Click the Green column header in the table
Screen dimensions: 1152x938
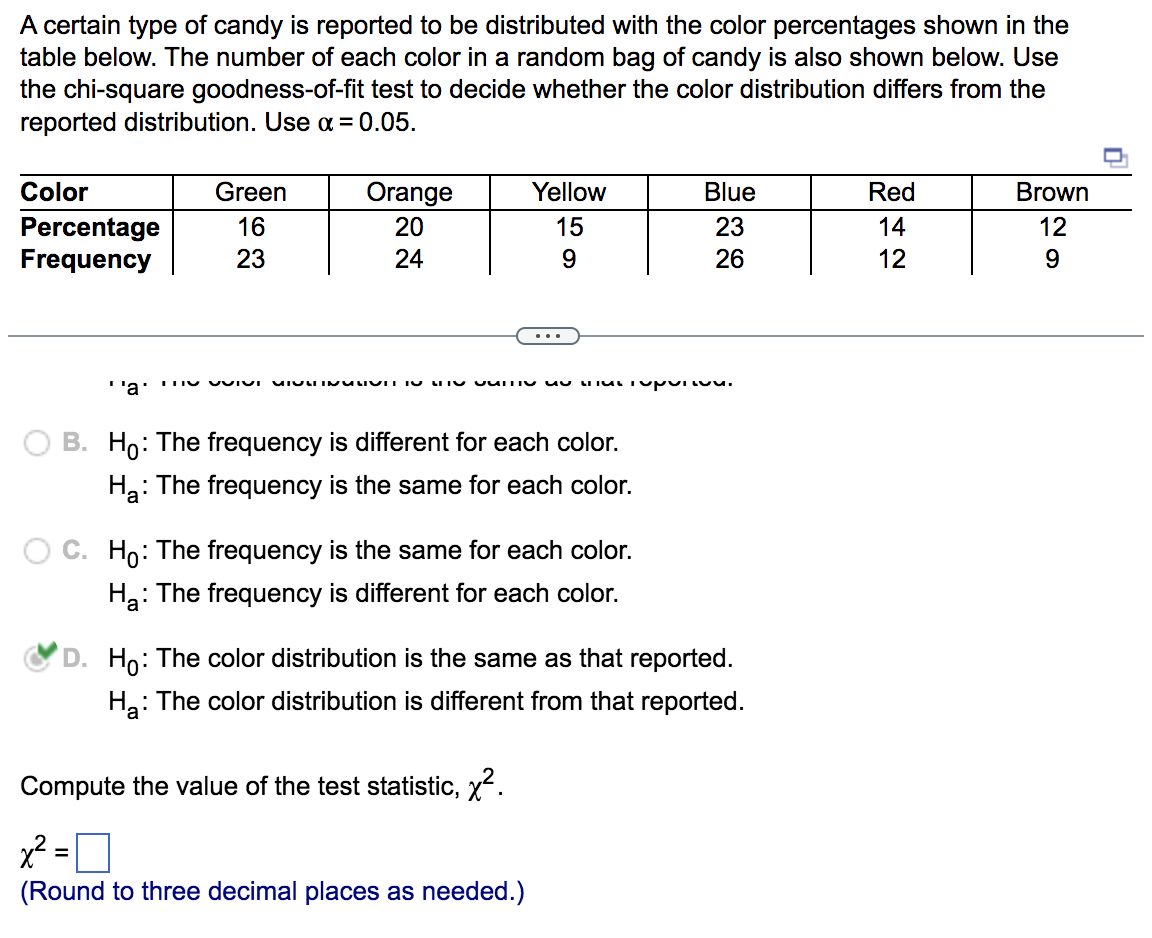(x=250, y=192)
